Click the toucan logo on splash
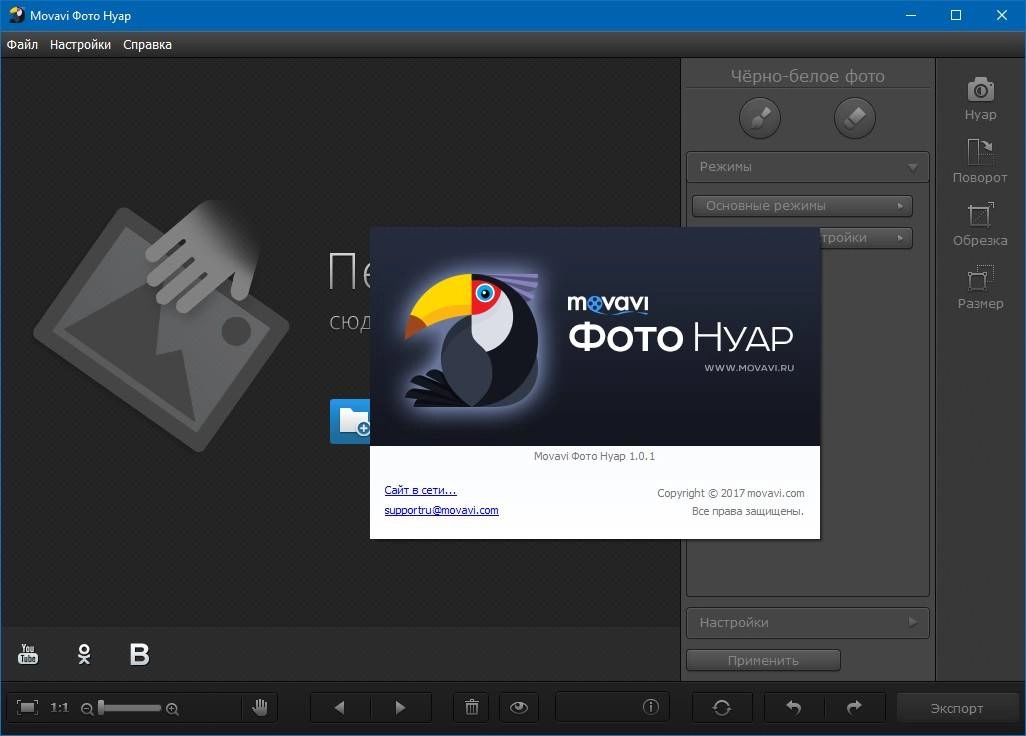Viewport: 1026px width, 736px height. click(472, 339)
